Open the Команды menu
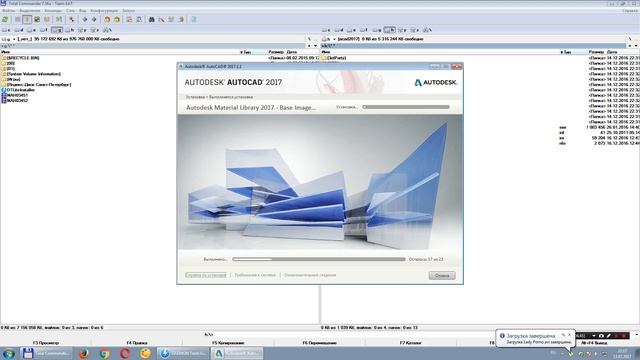Image resolution: width=640 pixels, height=360 pixels. tap(53, 11)
